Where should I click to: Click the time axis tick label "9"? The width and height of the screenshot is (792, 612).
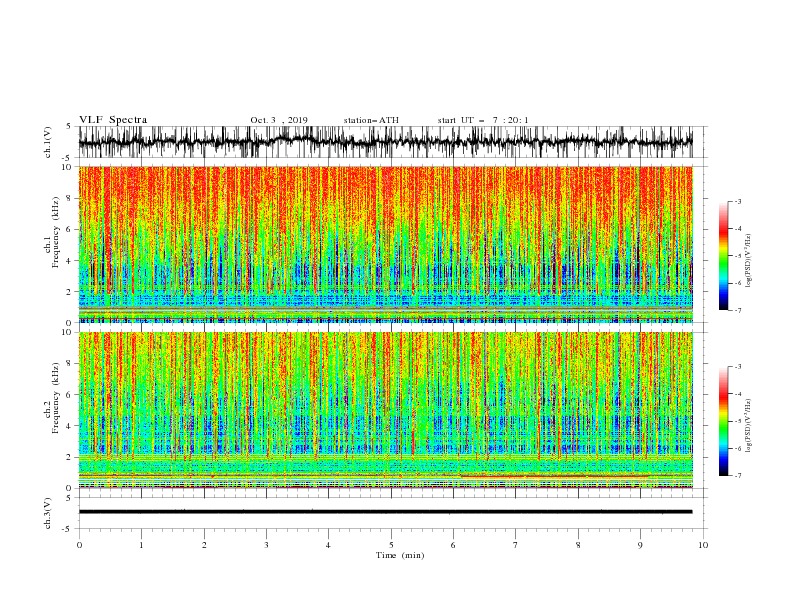pos(640,545)
